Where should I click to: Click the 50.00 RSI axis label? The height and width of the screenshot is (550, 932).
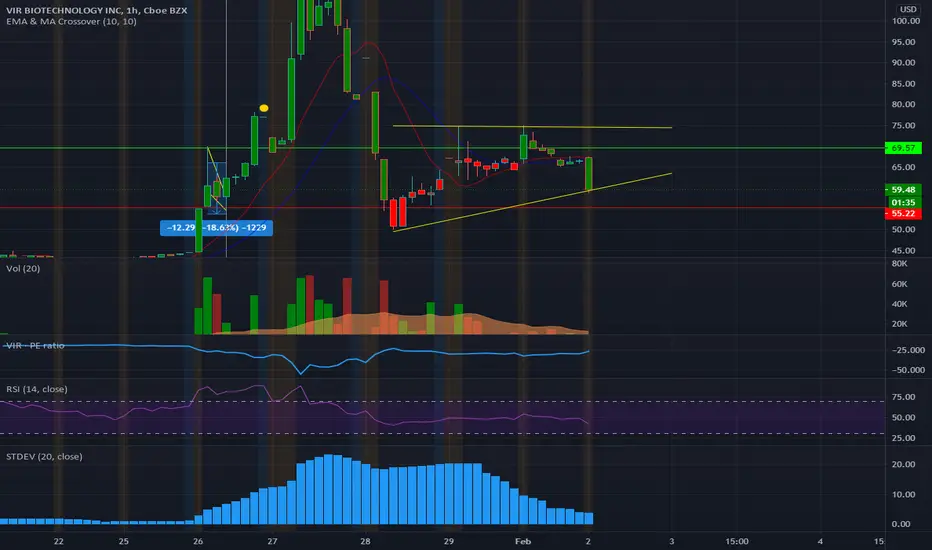903,417
